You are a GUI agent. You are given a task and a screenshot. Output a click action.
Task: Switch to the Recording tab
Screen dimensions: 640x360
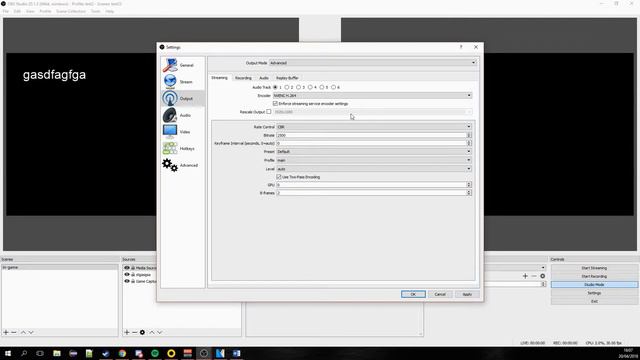coord(243,78)
